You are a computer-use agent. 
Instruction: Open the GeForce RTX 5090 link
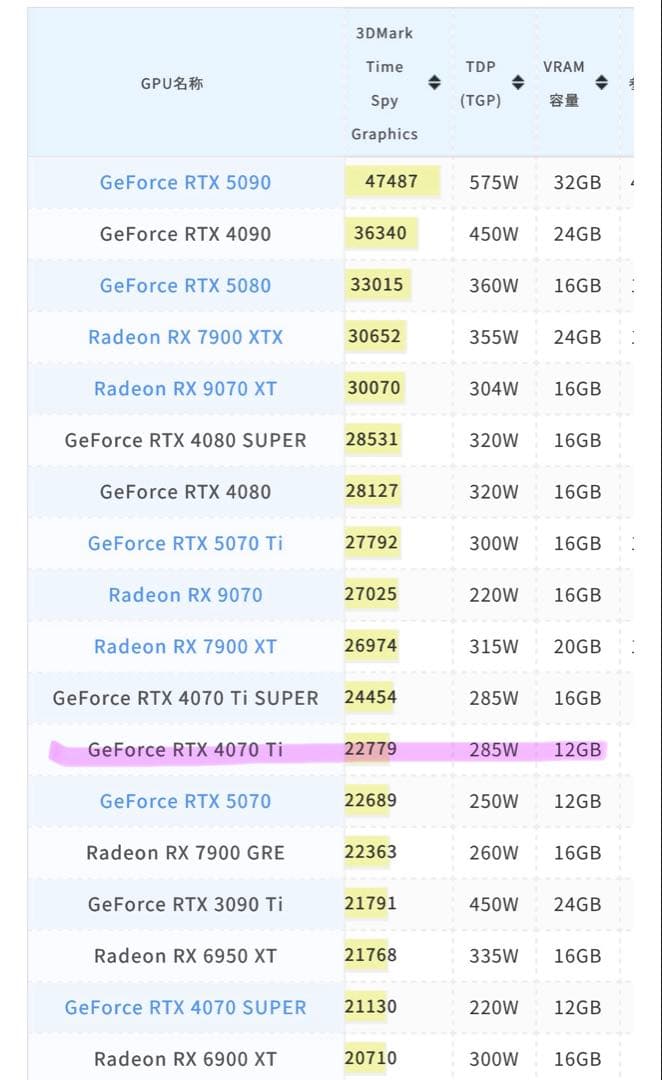[184, 182]
